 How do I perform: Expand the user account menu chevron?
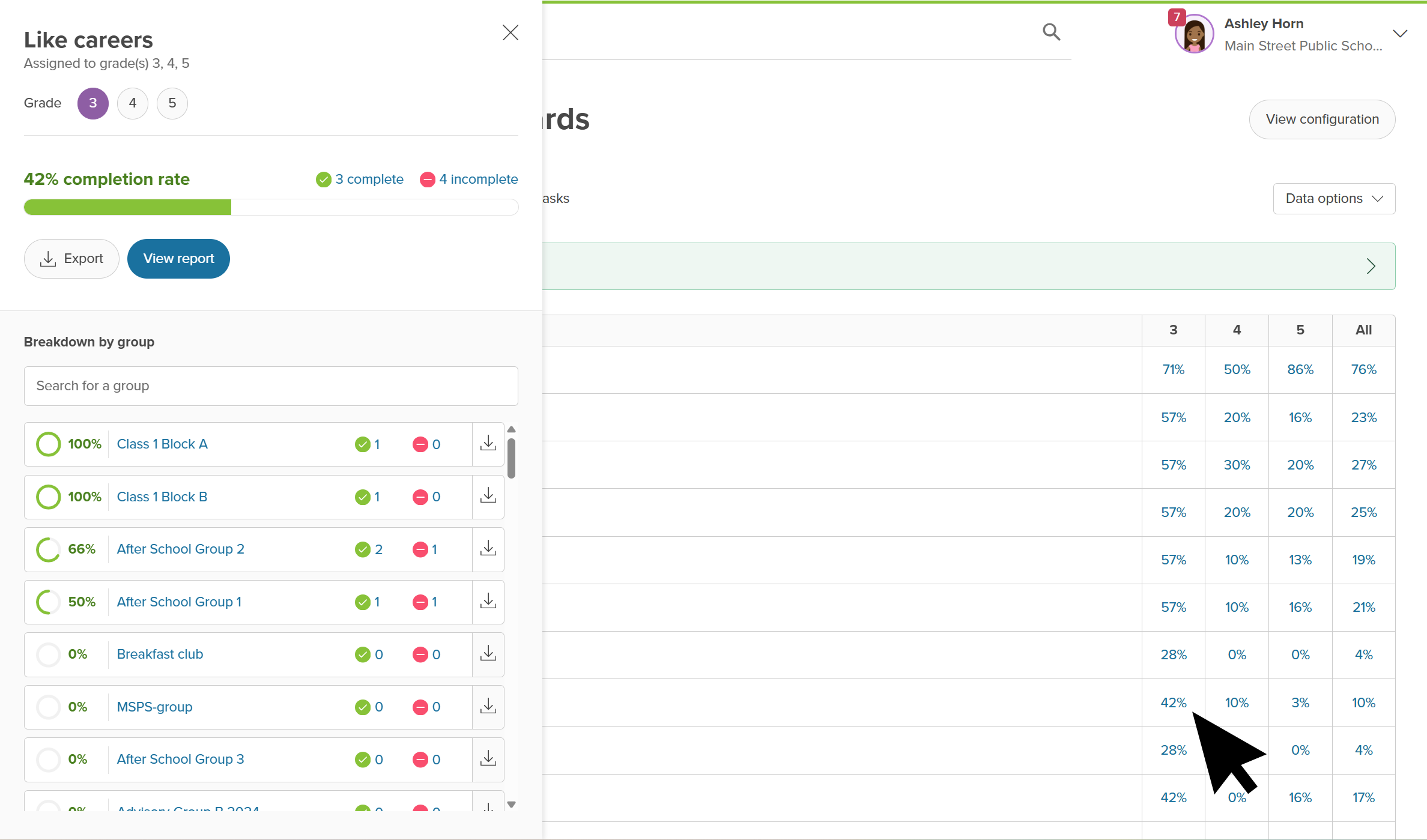(x=1400, y=34)
